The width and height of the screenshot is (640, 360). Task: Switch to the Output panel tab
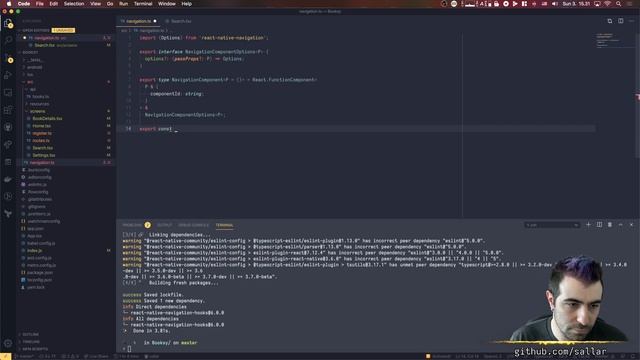164,225
